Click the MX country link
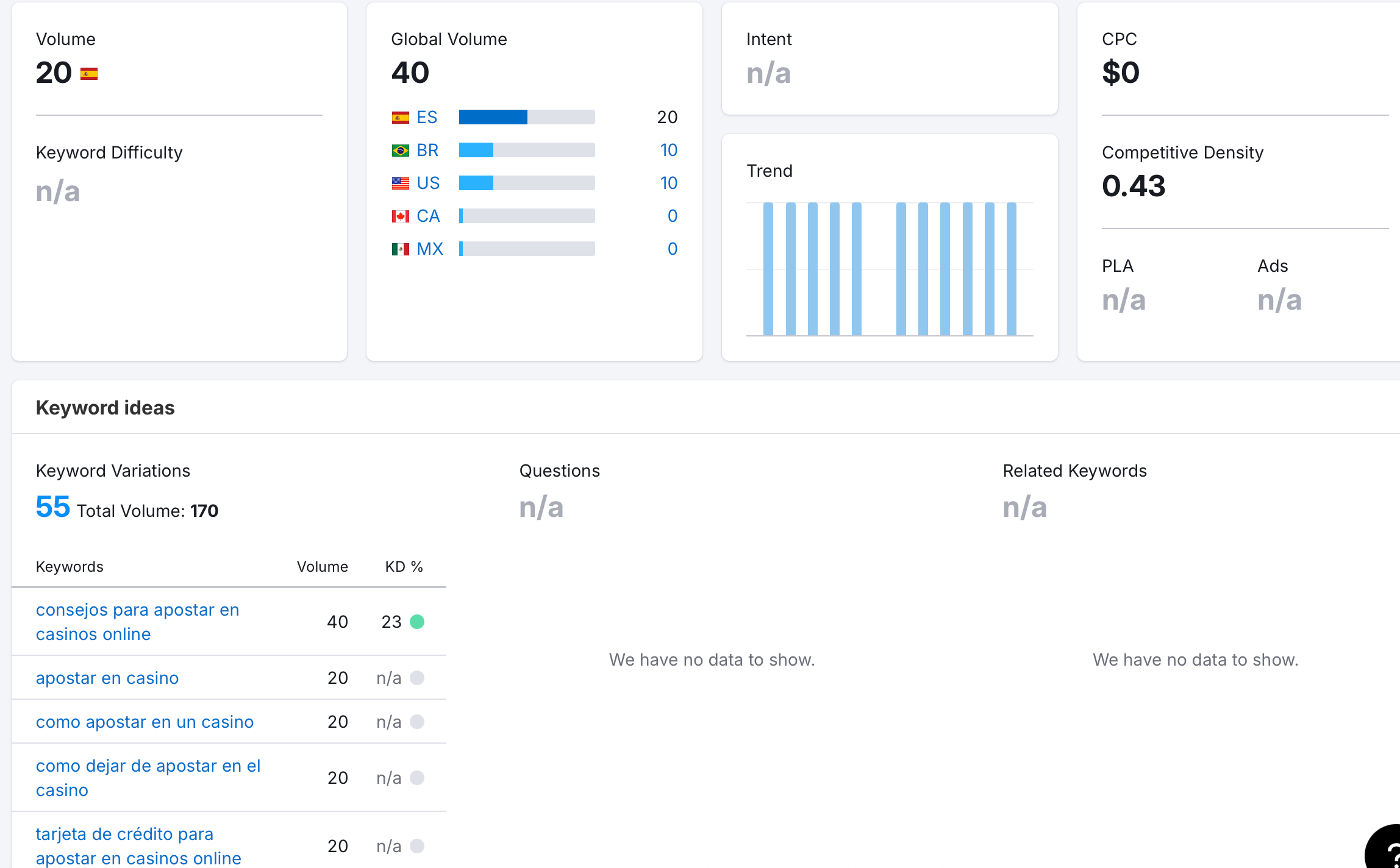Screen dimensions: 1400x868 (429, 249)
